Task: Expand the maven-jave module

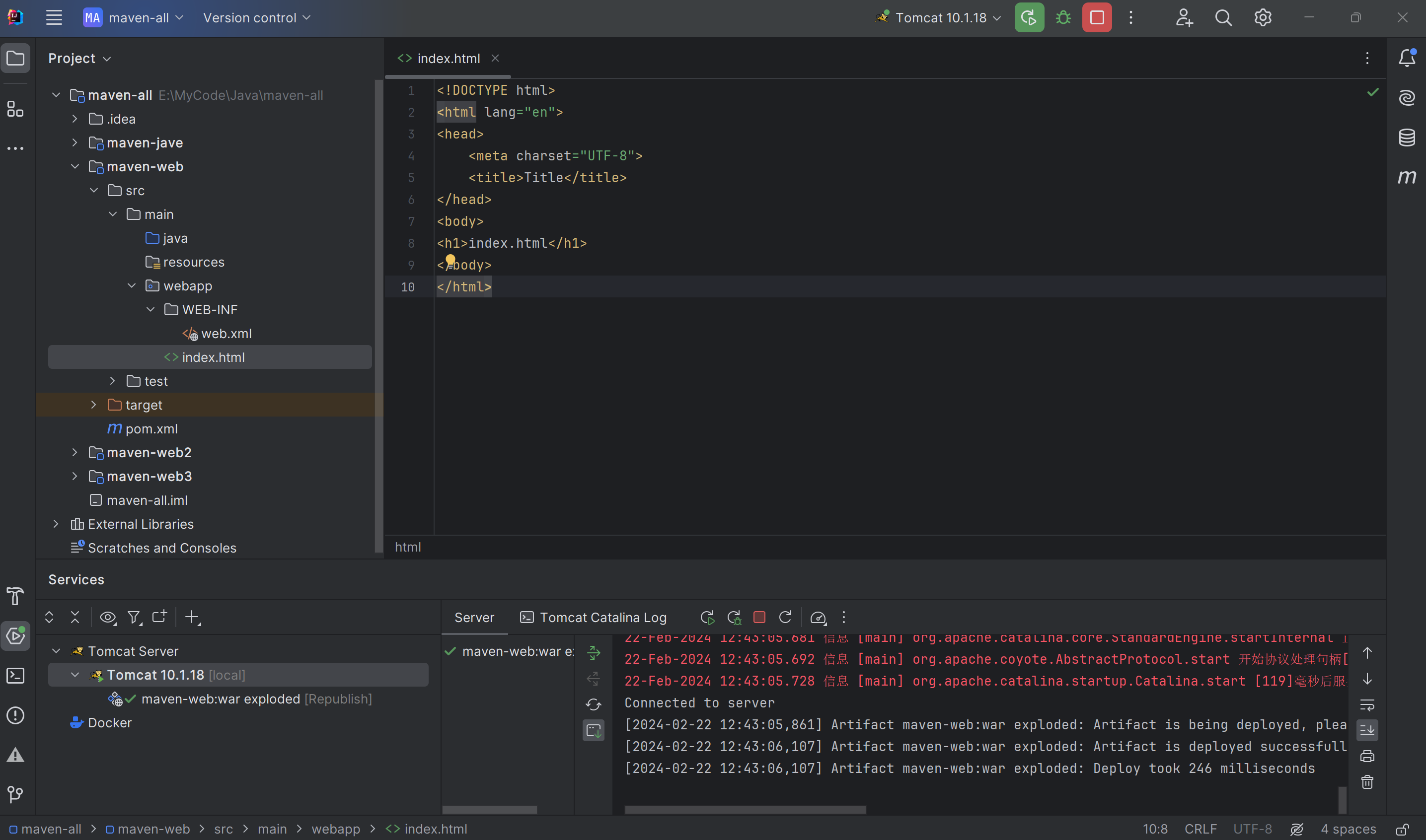Action: tap(75, 142)
